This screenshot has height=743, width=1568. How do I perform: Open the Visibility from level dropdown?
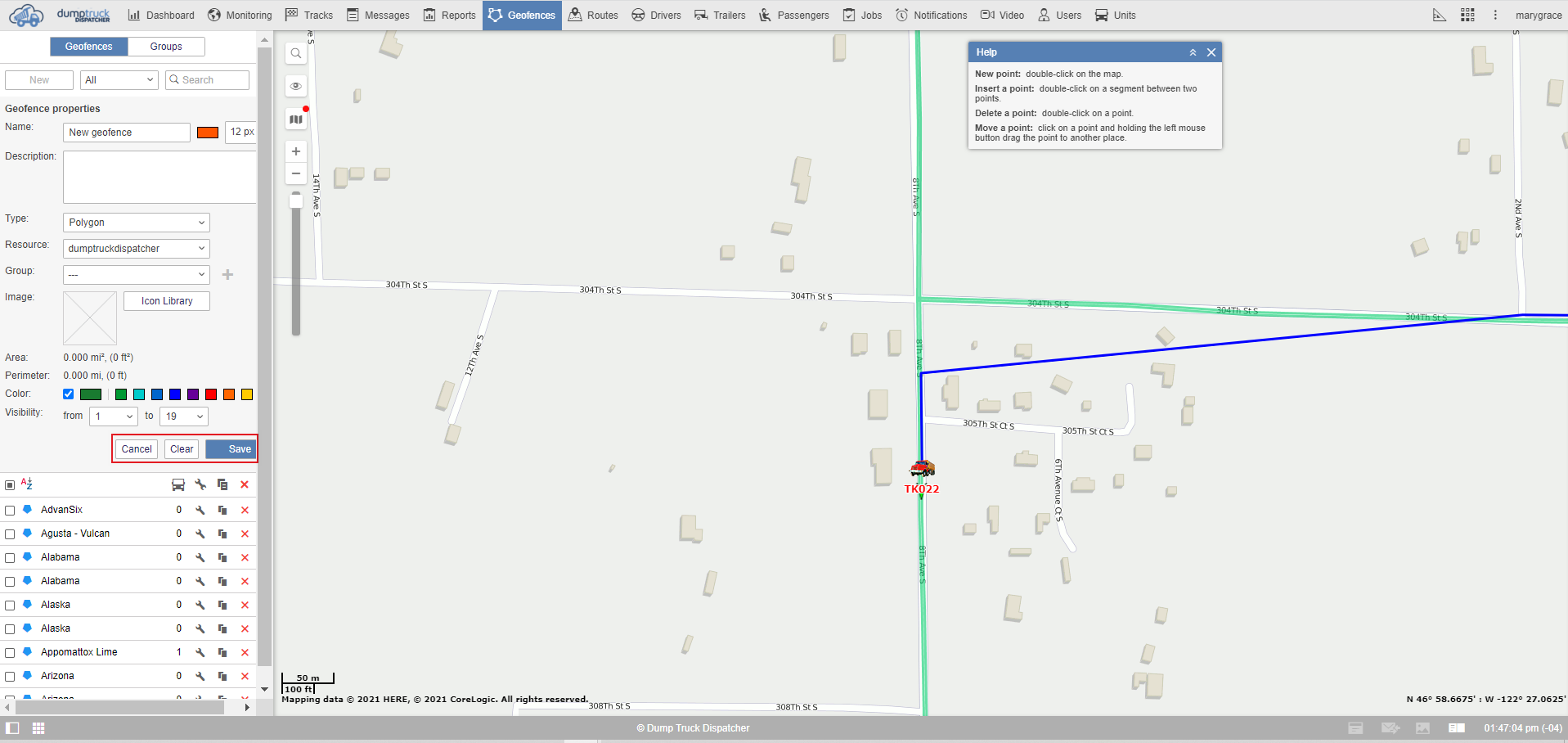point(114,417)
